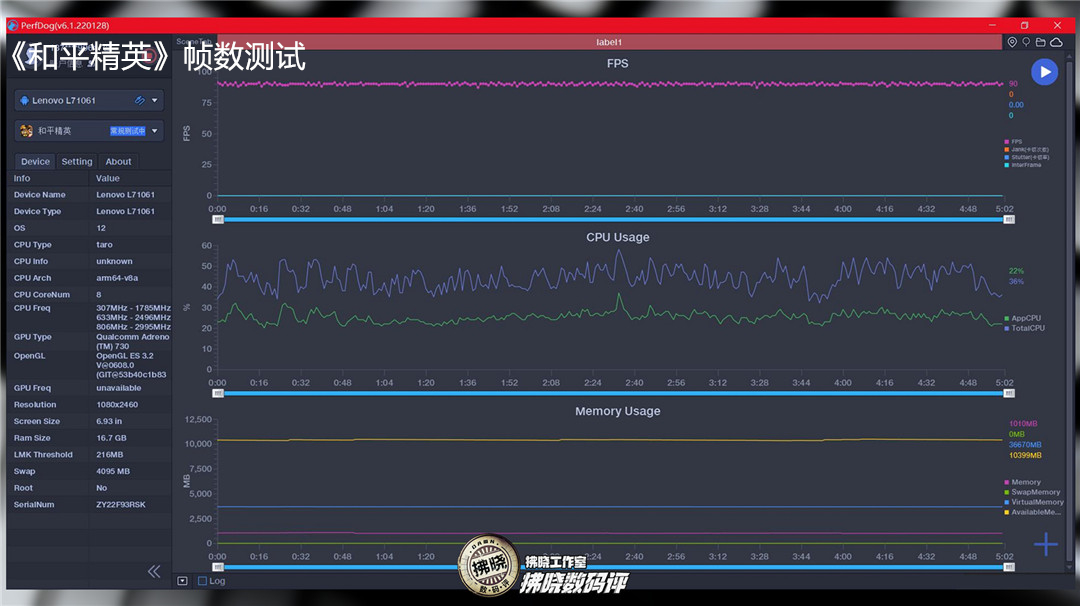Collapse the left panel with double chevron
The height and width of the screenshot is (606, 1080).
[154, 571]
